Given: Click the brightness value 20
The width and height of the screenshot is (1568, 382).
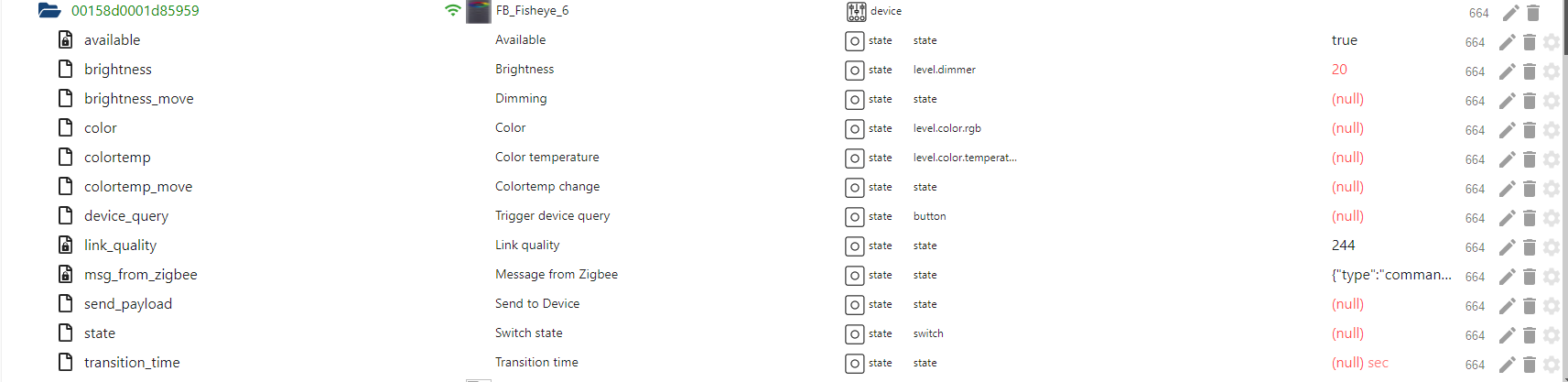Looking at the screenshot, I should (1339, 70).
